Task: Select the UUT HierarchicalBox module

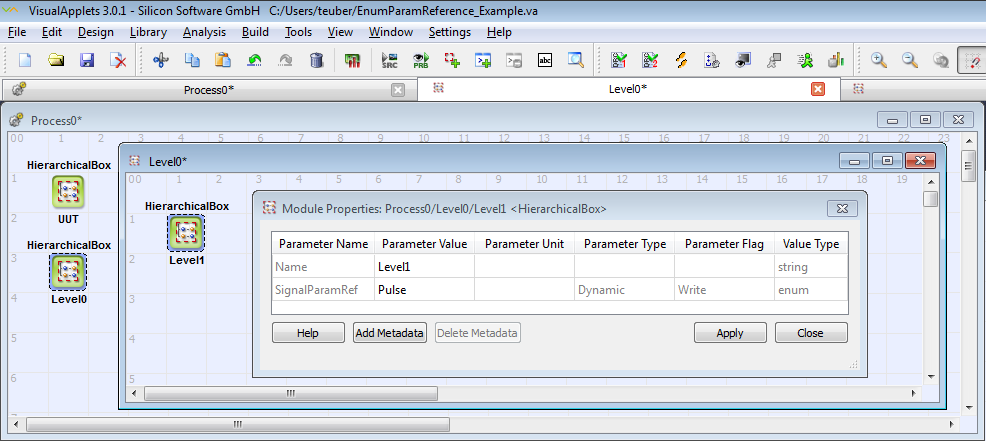Action: click(68, 191)
